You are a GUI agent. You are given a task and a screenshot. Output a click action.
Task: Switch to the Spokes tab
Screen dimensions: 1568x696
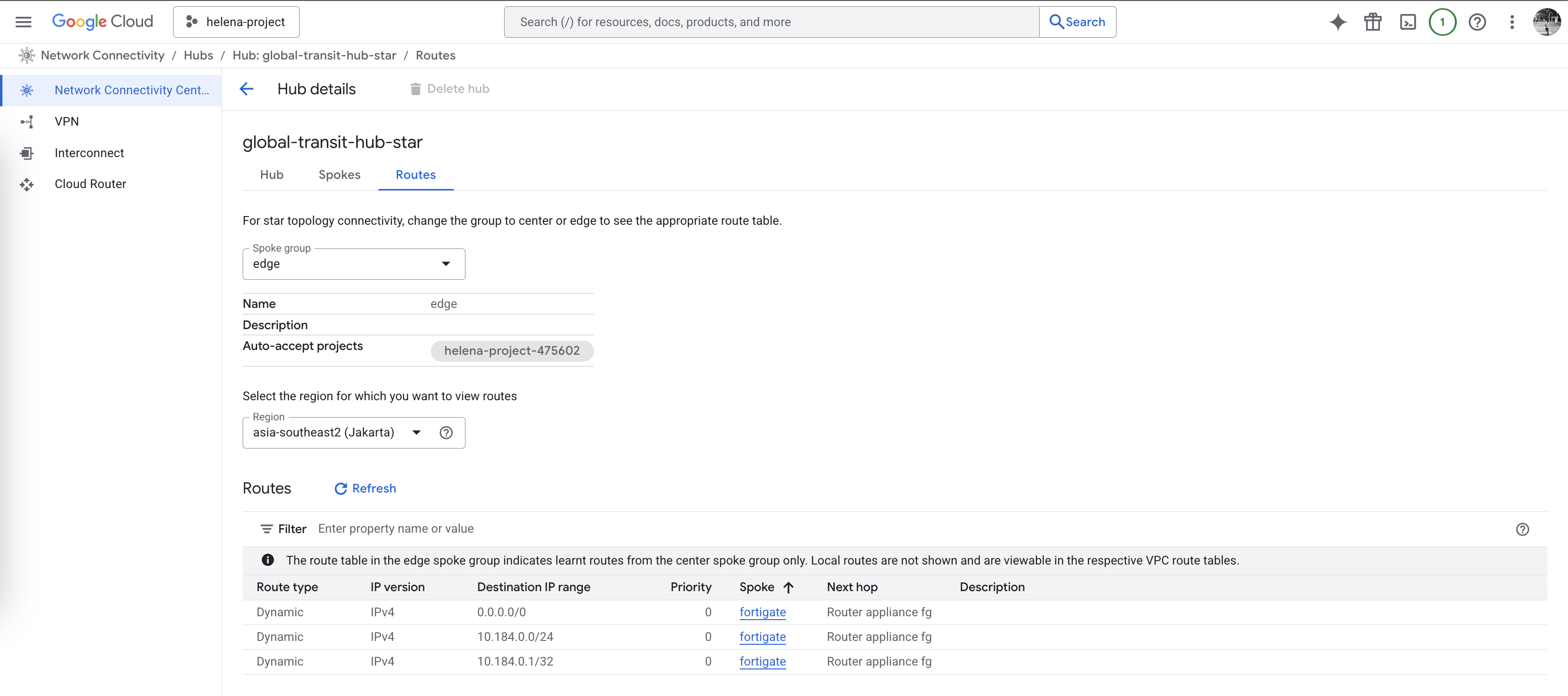point(339,175)
